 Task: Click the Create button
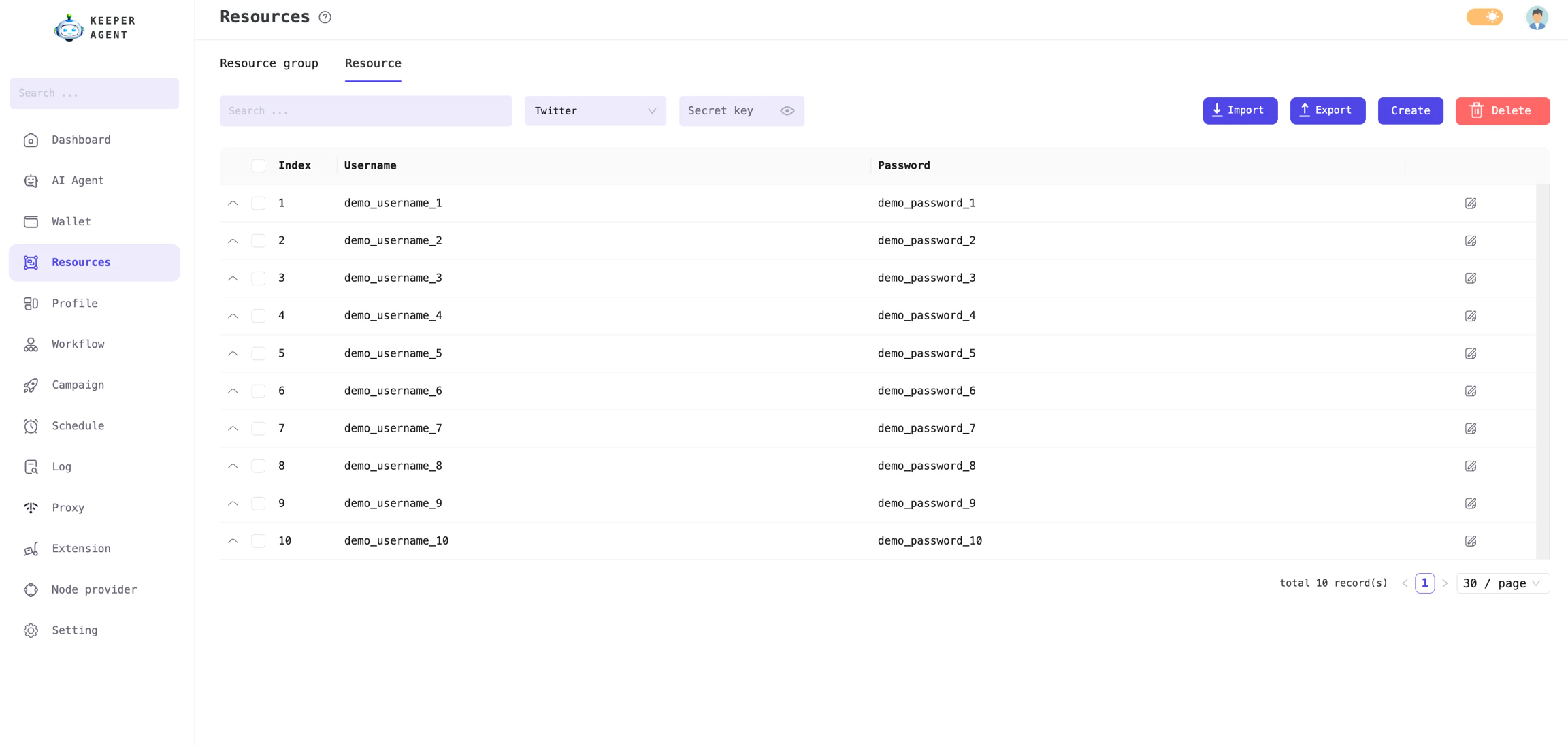point(1410,110)
